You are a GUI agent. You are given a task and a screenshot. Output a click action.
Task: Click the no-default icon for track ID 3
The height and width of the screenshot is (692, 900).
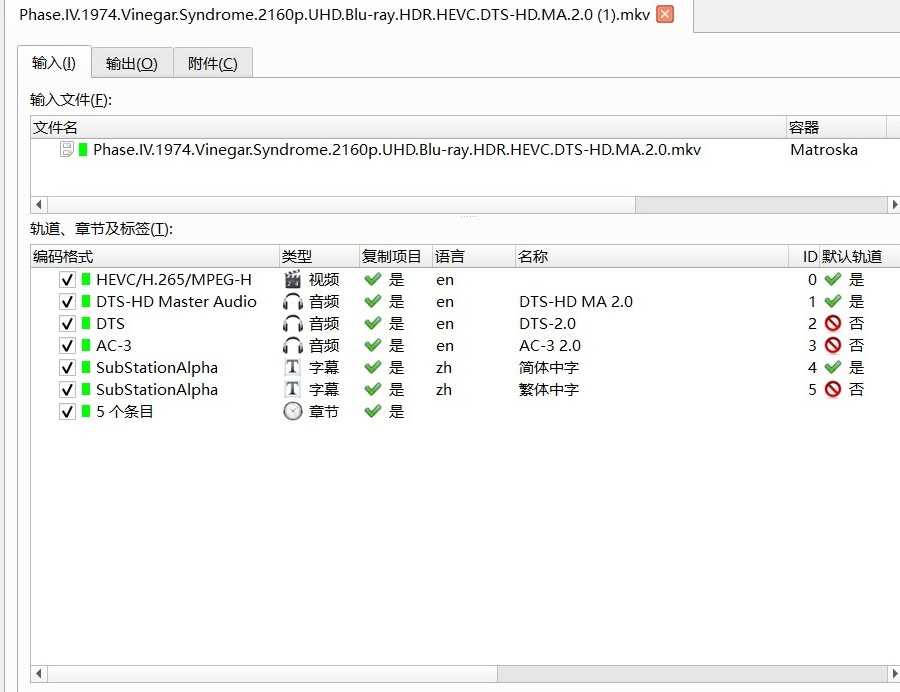point(833,345)
